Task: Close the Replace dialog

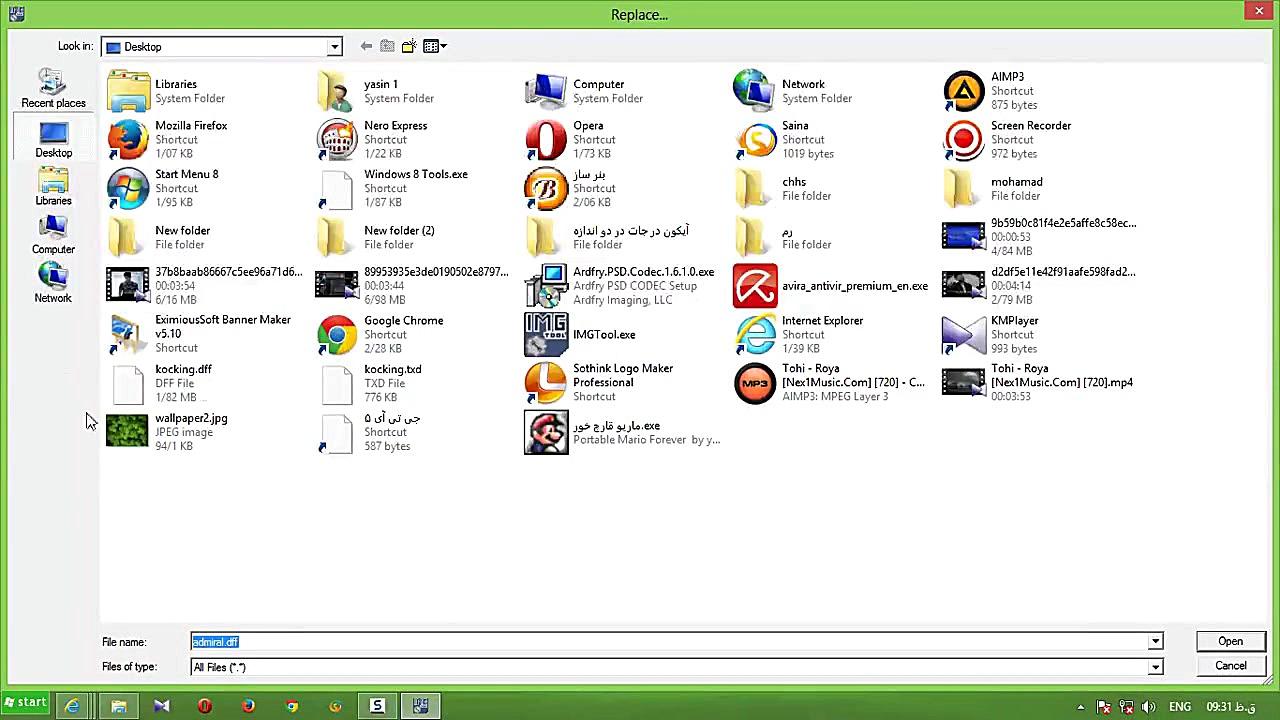Action: [x=1258, y=11]
